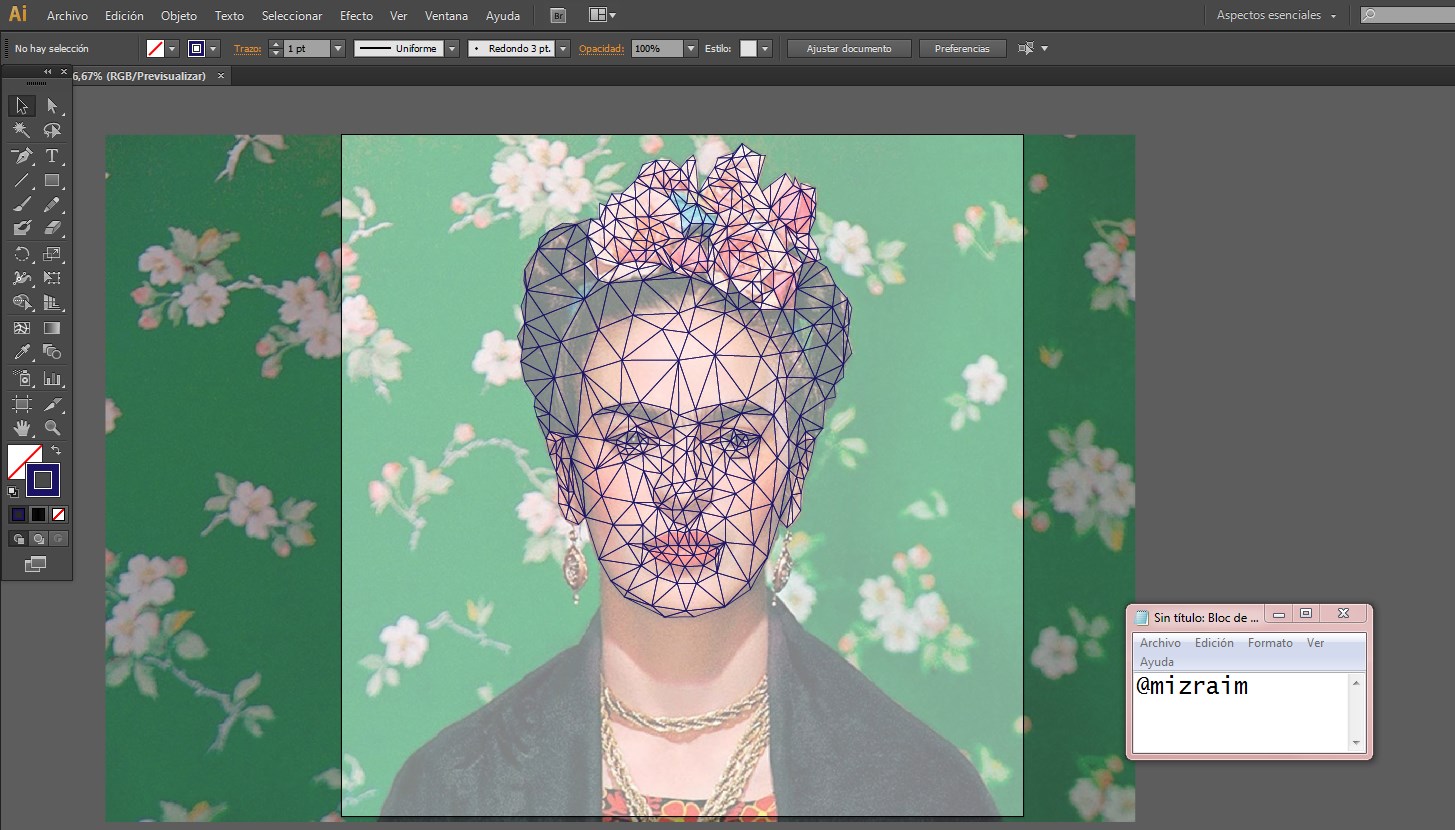Viewport: 1455px width, 830px height.
Task: Select the Eraser tool
Action: (x=53, y=229)
